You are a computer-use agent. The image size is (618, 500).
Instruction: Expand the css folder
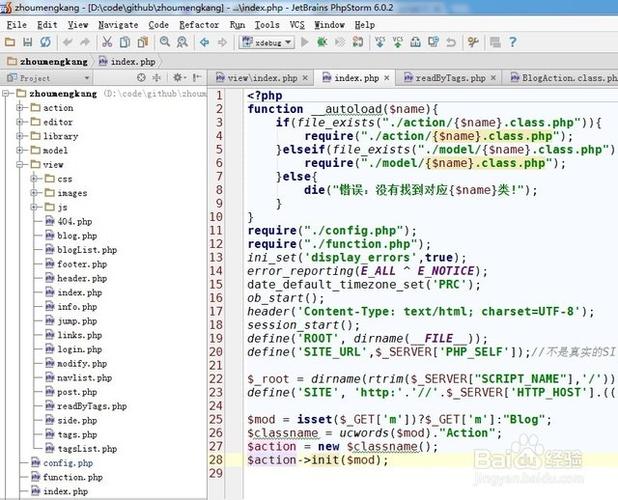[34, 178]
